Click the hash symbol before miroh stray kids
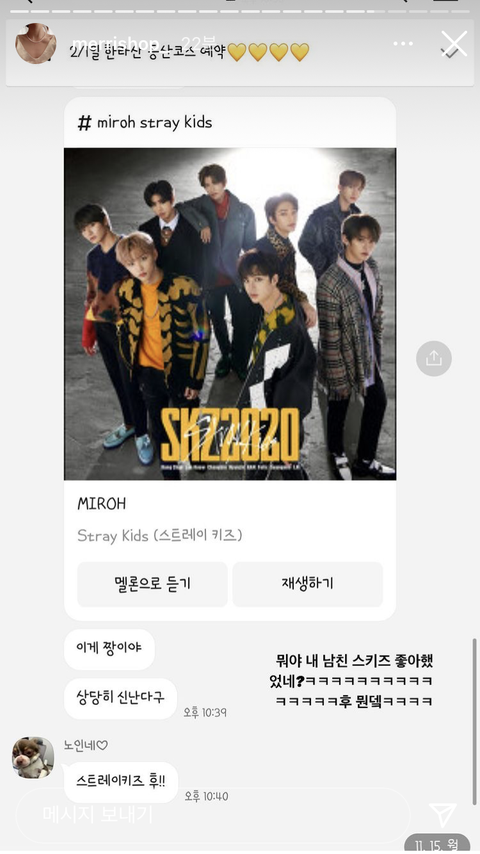This screenshot has width=480, height=854. [84, 123]
